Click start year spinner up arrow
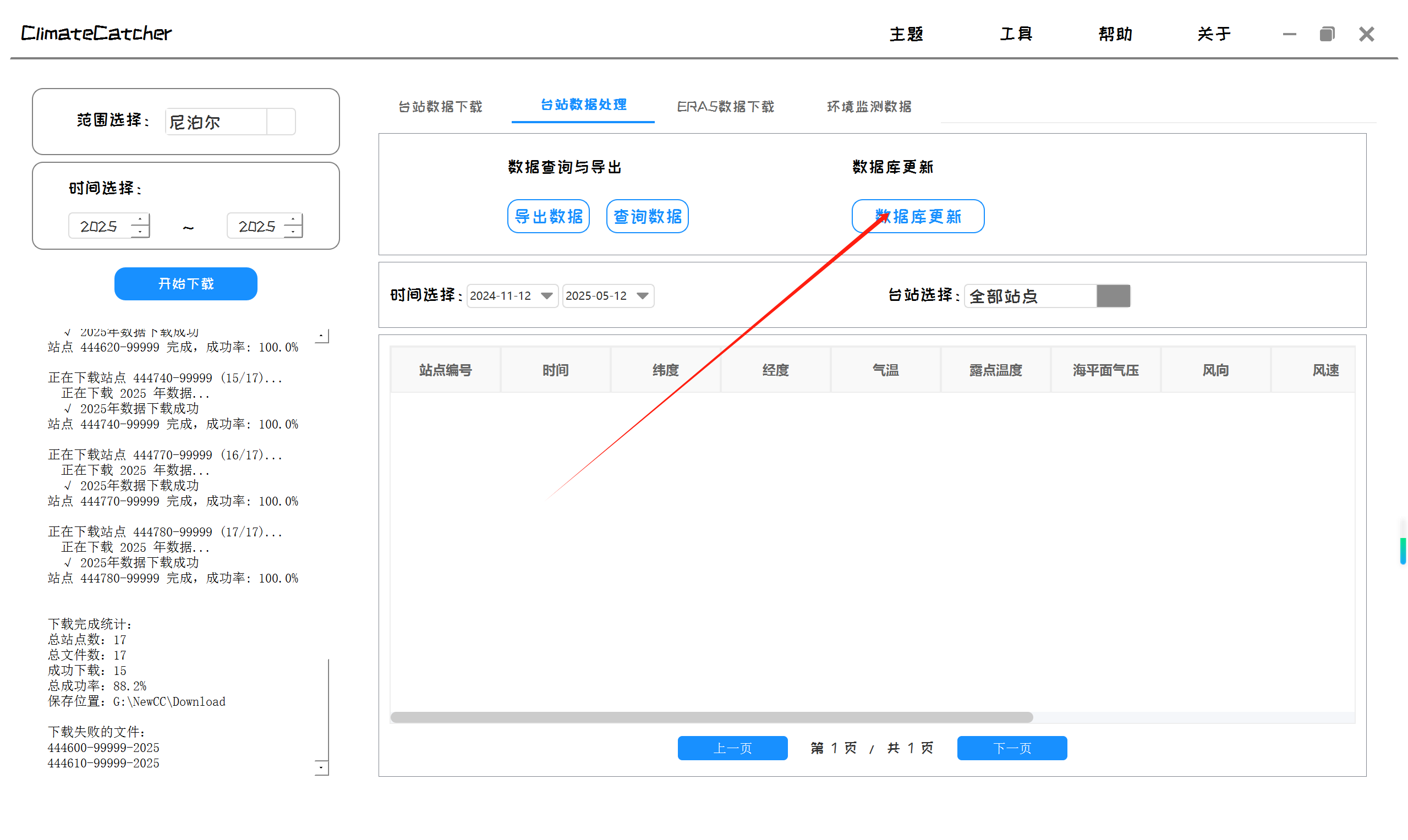1408x840 pixels. [x=140, y=219]
